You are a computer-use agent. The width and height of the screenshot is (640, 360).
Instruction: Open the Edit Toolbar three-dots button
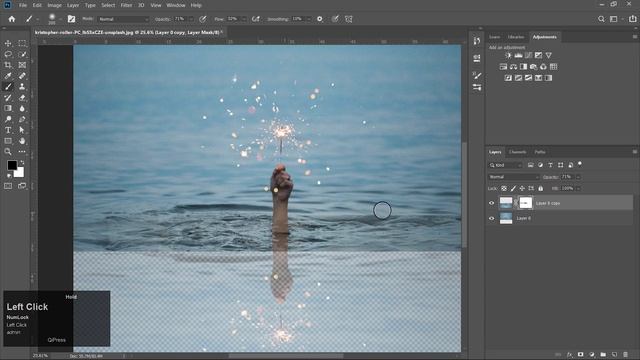point(22,151)
